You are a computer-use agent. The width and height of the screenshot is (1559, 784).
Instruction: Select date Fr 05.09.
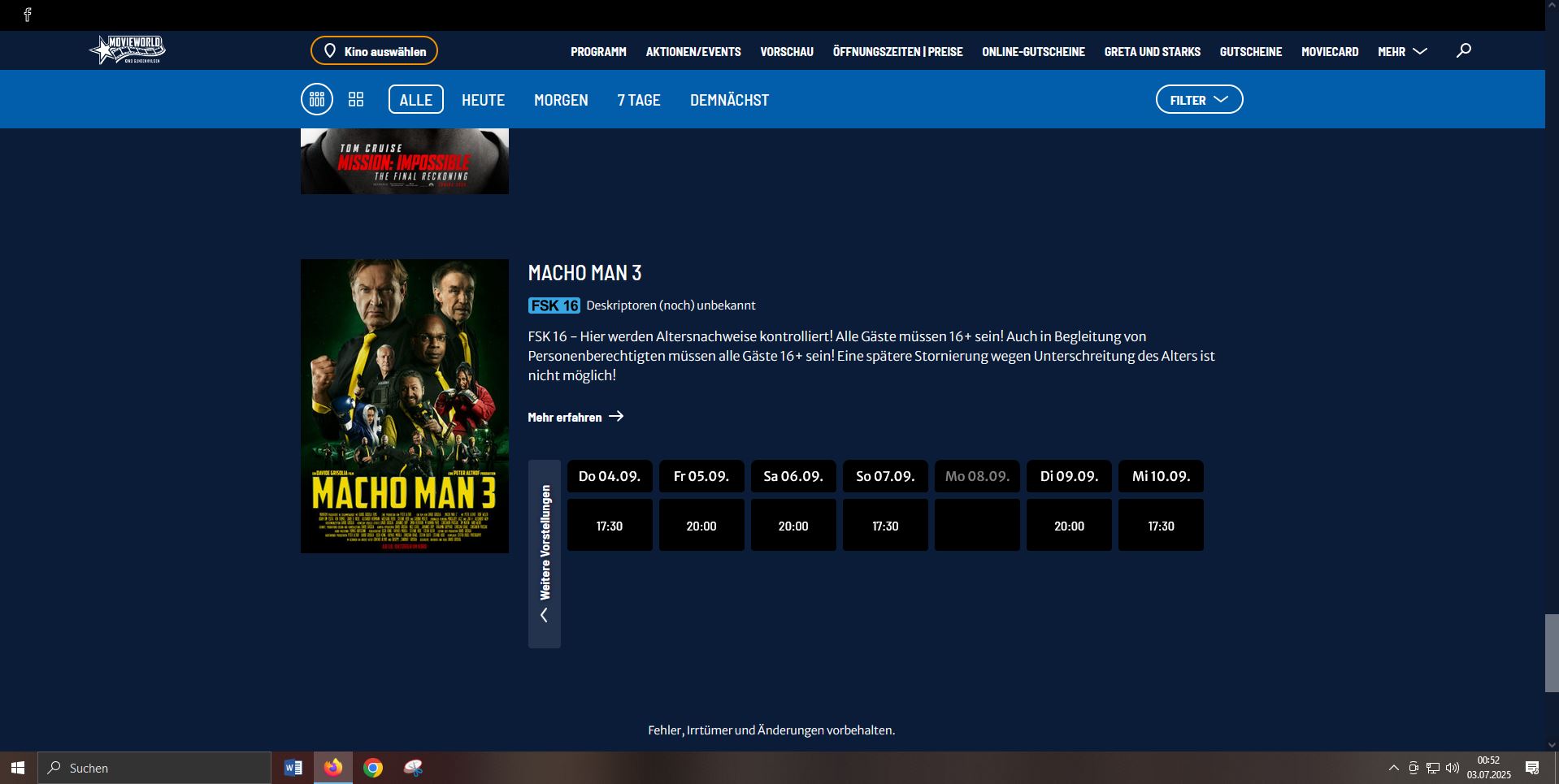[x=701, y=476]
